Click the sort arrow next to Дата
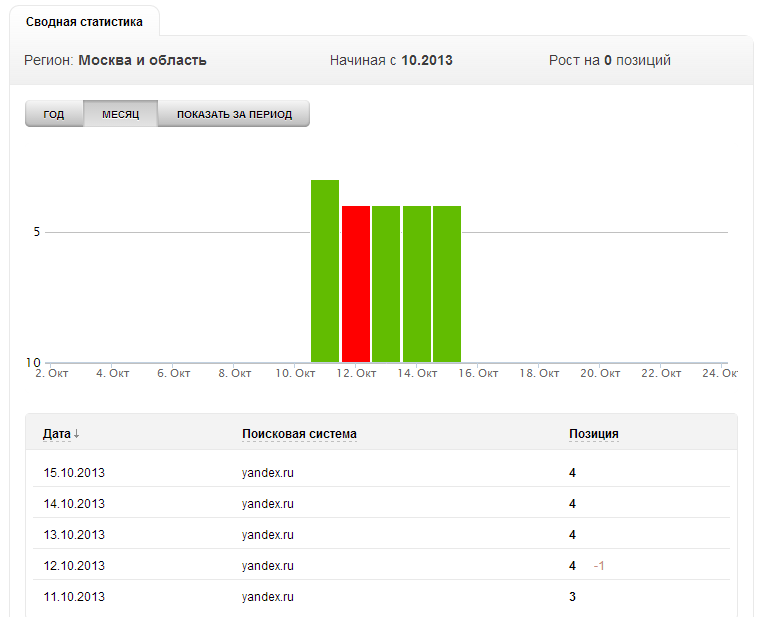This screenshot has height=617, width=762. 76,434
